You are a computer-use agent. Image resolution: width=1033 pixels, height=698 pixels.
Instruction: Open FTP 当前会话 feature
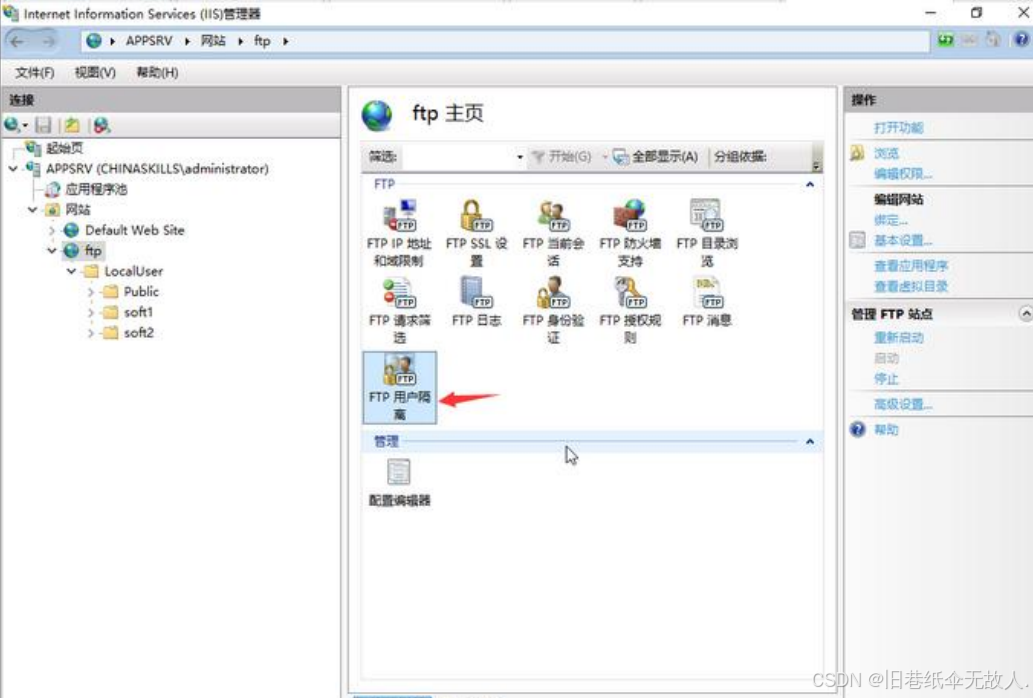553,232
